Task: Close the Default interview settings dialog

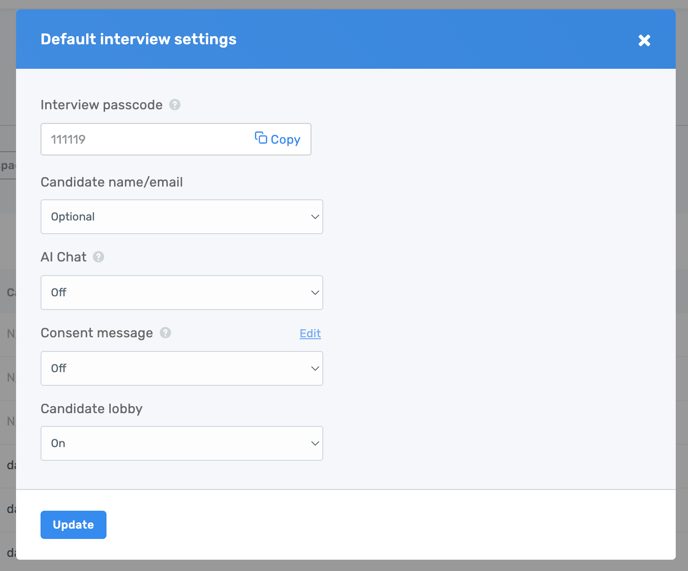Action: [x=644, y=40]
